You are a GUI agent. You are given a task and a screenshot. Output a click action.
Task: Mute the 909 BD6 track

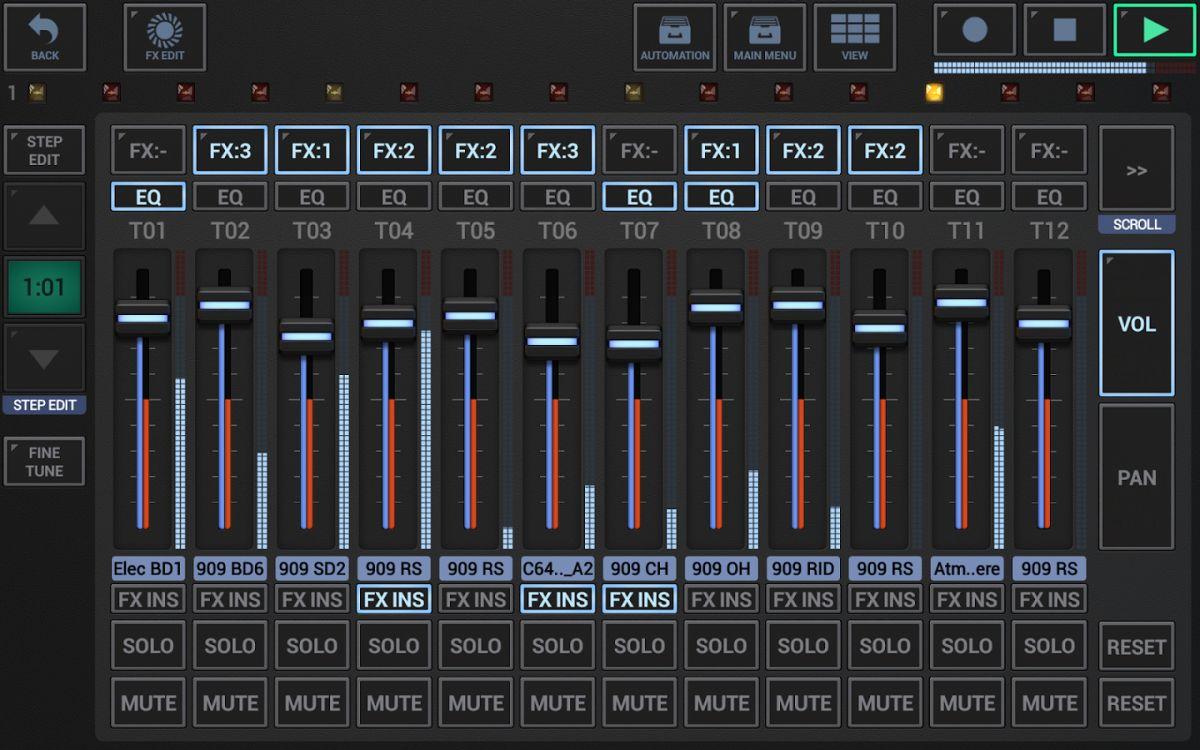[x=230, y=703]
